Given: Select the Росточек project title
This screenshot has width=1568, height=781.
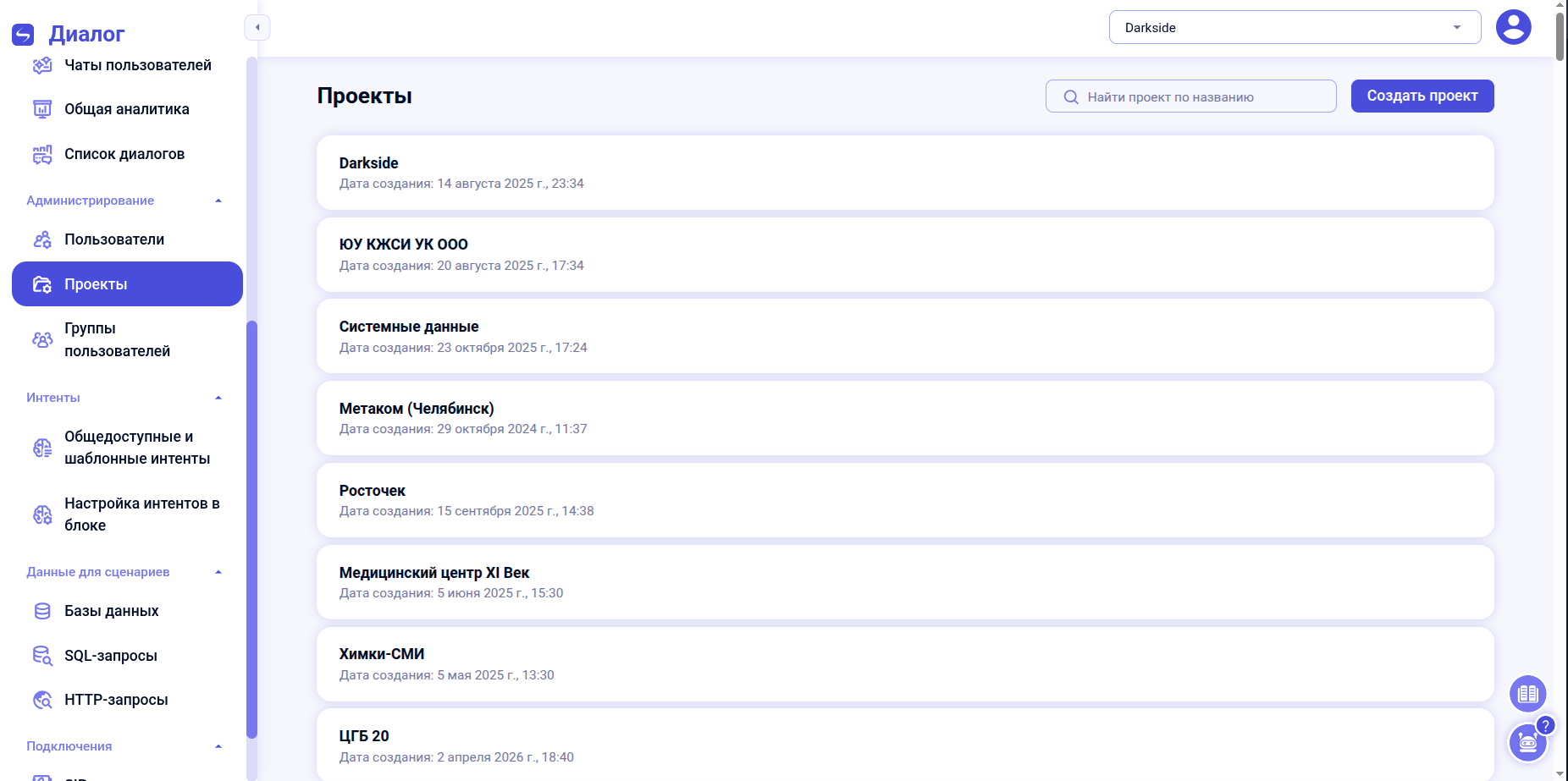Looking at the screenshot, I should (x=373, y=491).
